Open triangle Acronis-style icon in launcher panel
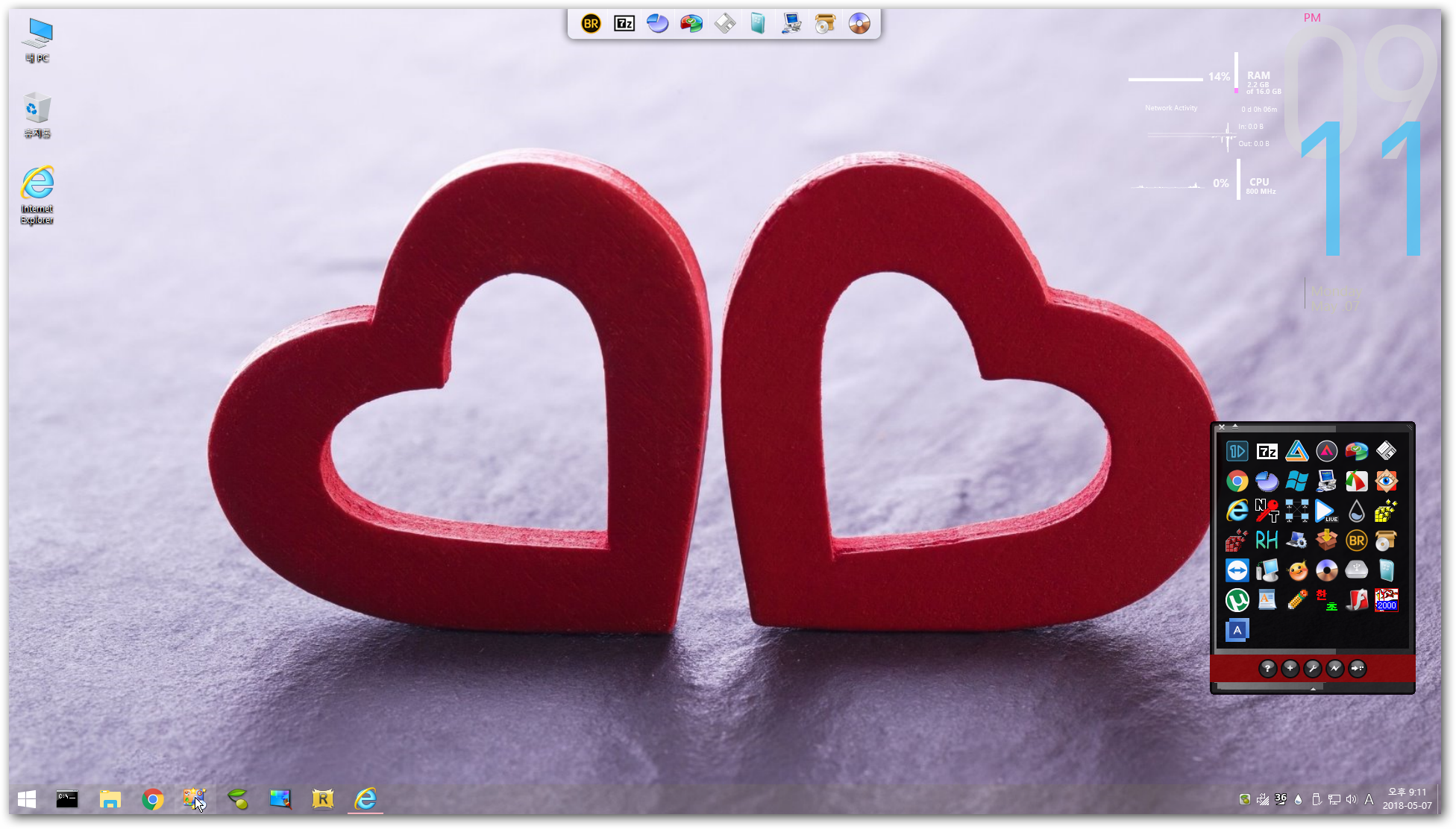 pos(1297,451)
